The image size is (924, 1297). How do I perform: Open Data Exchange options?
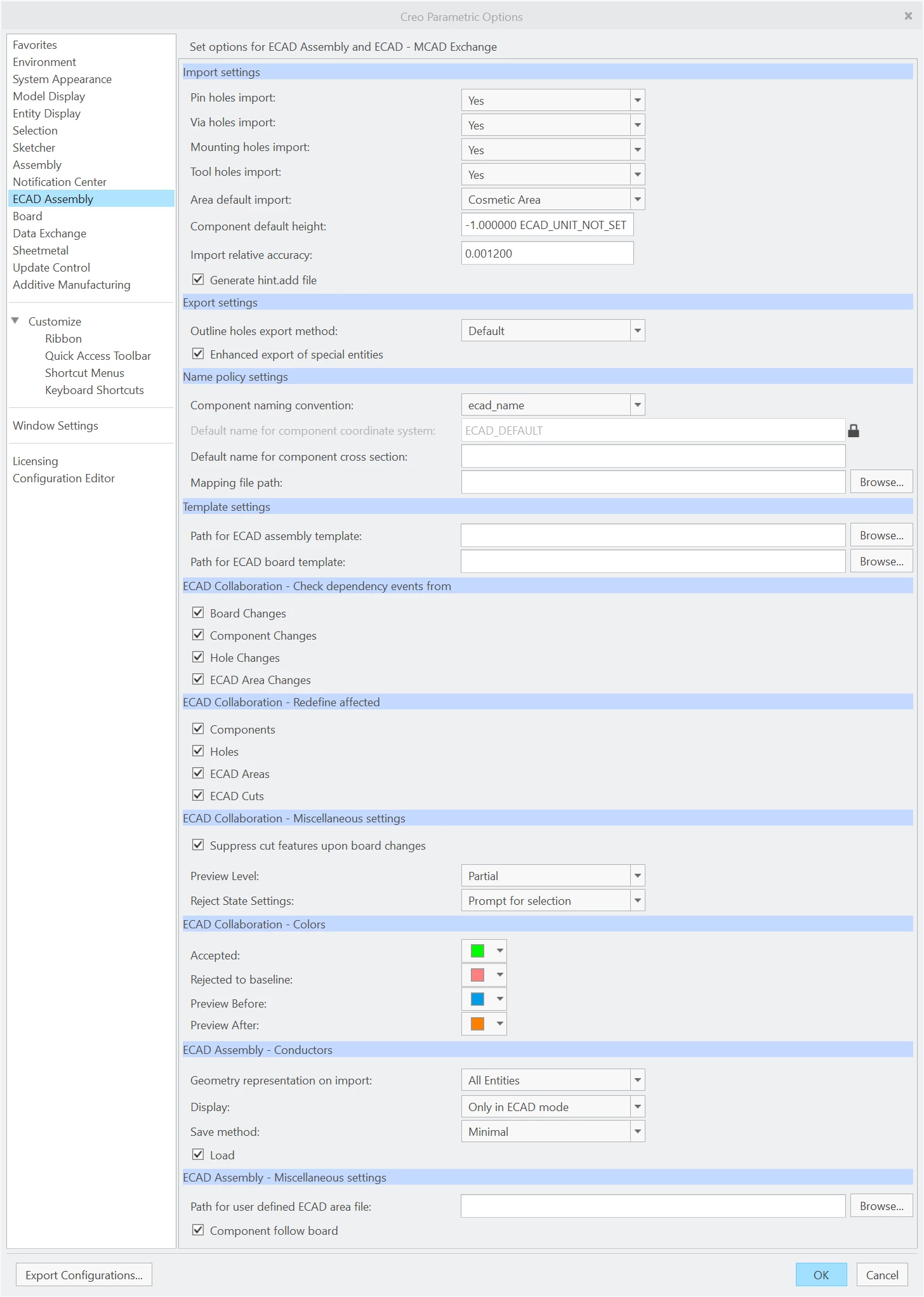click(x=49, y=234)
